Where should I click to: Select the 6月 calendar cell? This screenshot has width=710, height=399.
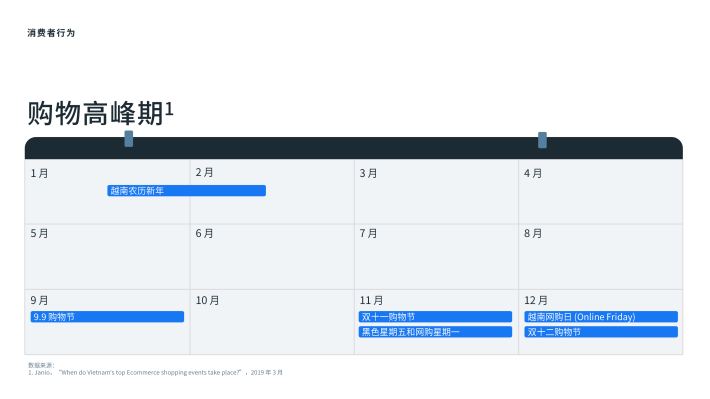click(272, 257)
